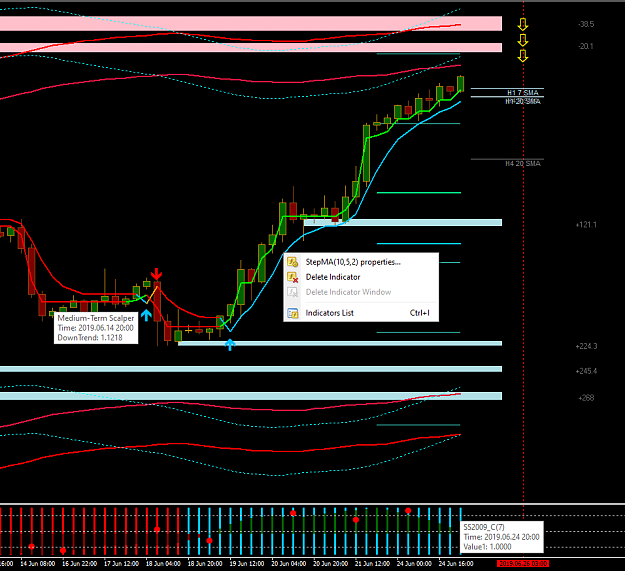
Task: Click red 2019.06.26 03:00 date marker
Action: click(x=523, y=563)
